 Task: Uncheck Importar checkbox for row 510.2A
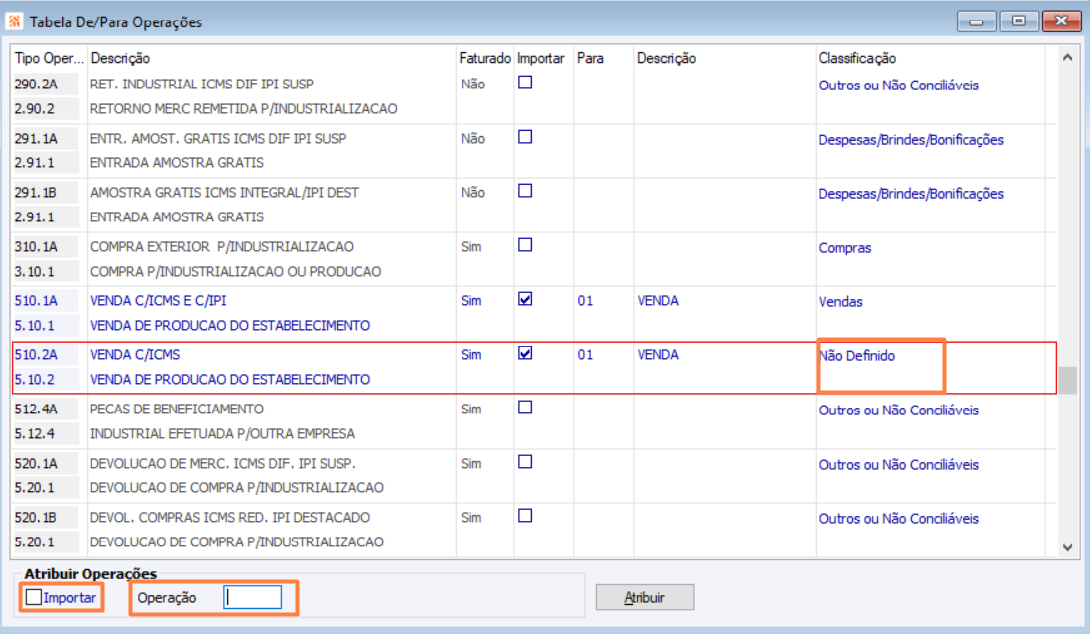click(x=525, y=354)
